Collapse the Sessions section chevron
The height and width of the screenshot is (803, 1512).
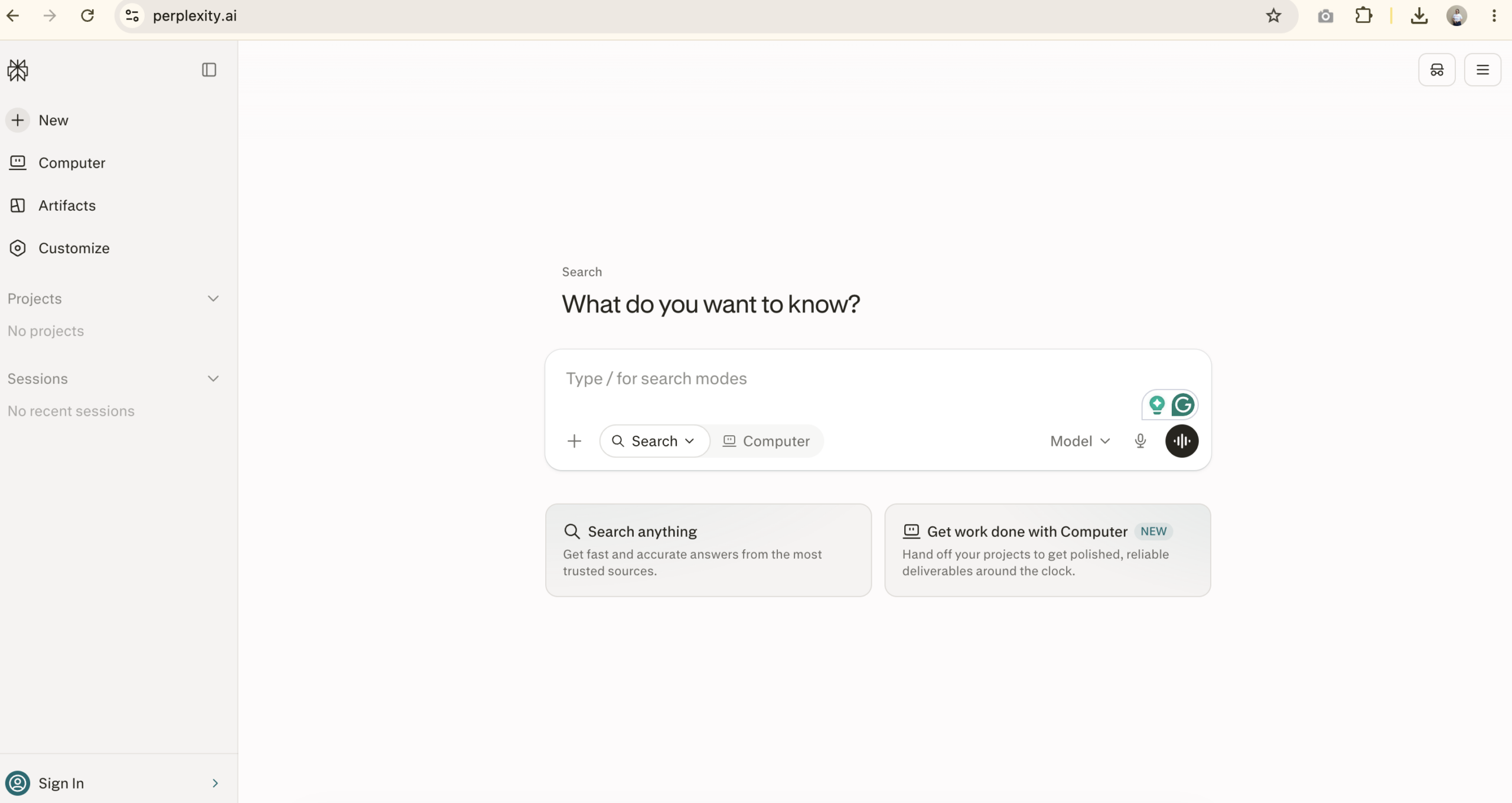tap(213, 378)
